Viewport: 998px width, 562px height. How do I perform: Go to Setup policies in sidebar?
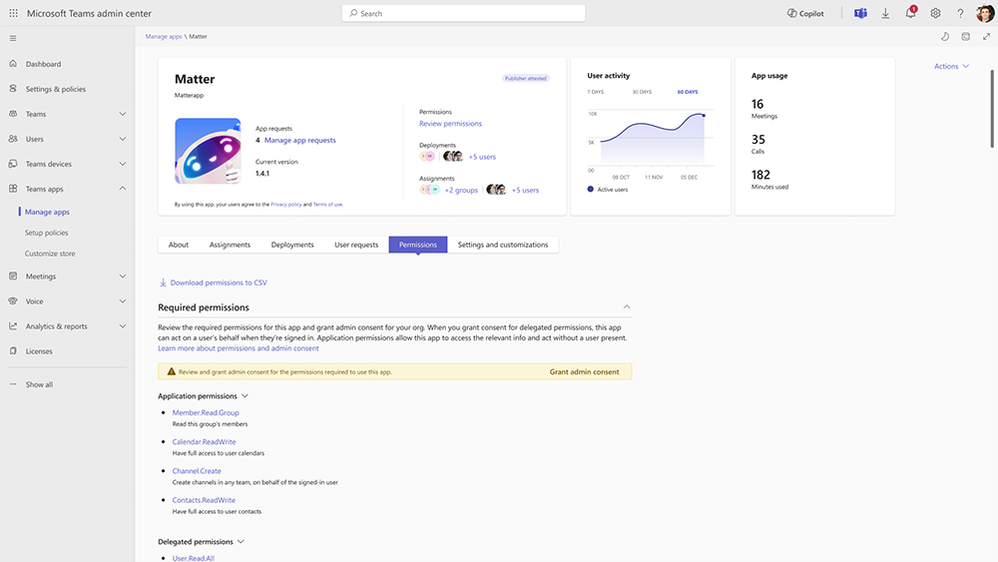coord(46,232)
